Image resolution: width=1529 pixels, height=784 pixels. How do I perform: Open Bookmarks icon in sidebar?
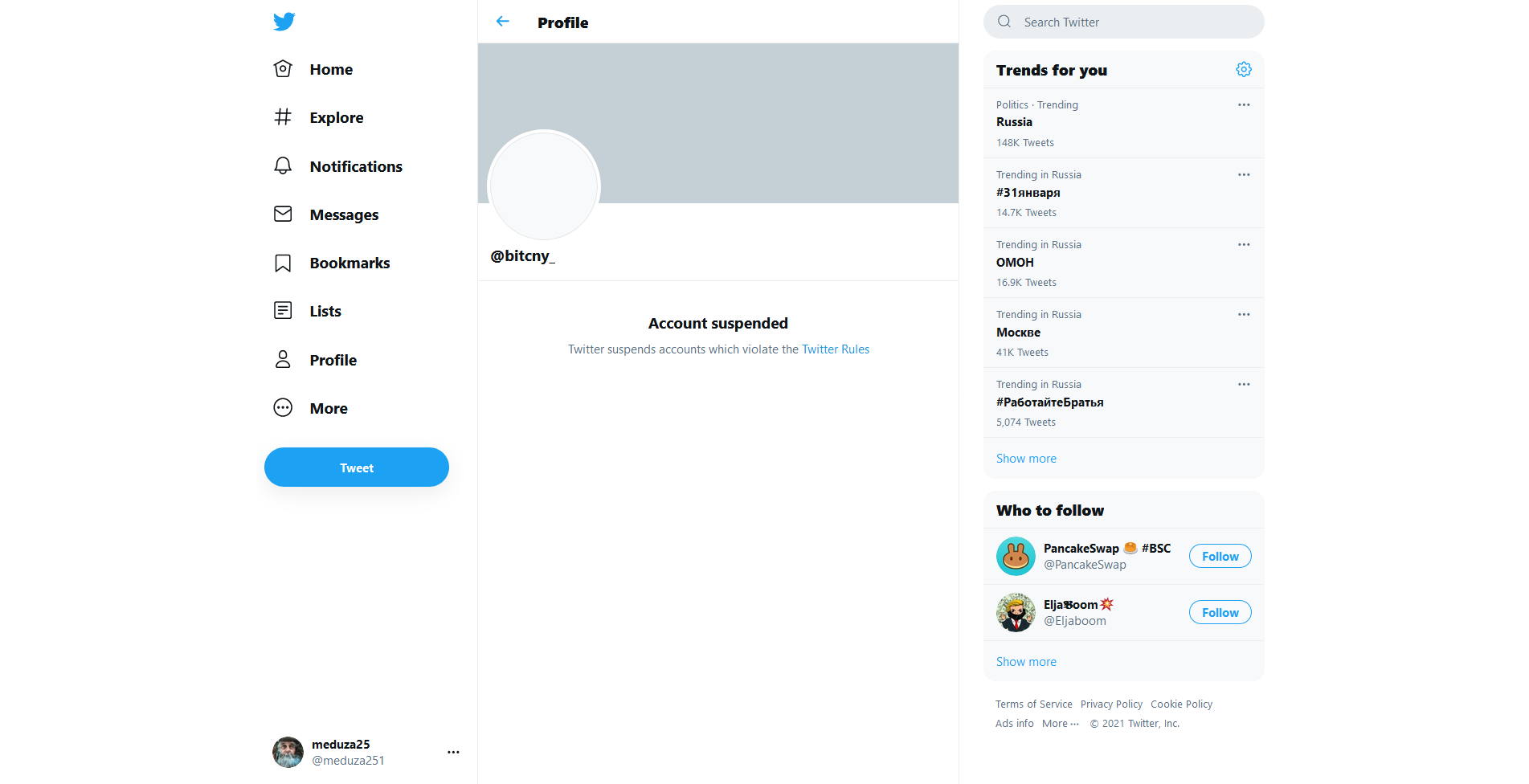tap(283, 263)
